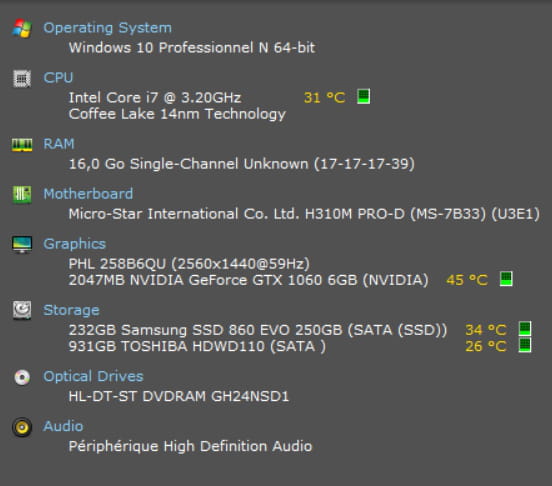Open the Audio section heading

(63, 427)
